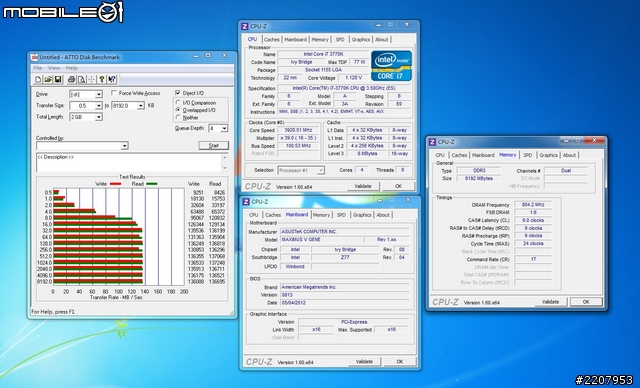Click the status bar text For Help, press F1

[53, 312]
